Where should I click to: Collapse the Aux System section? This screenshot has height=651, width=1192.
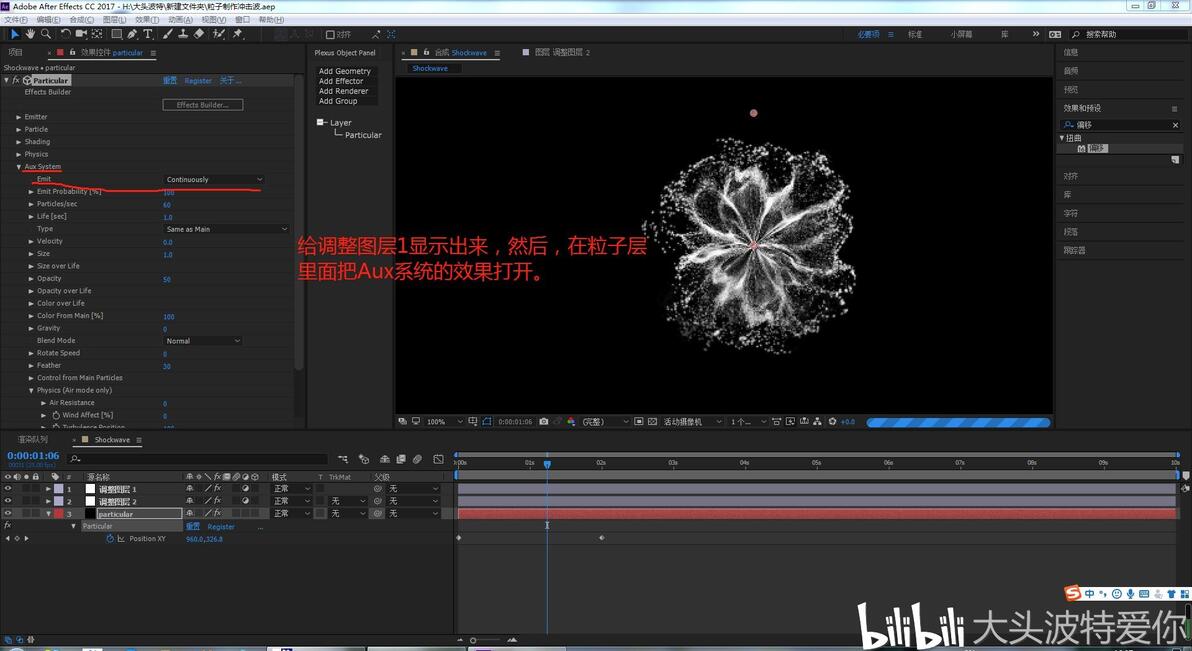pyautogui.click(x=19, y=167)
